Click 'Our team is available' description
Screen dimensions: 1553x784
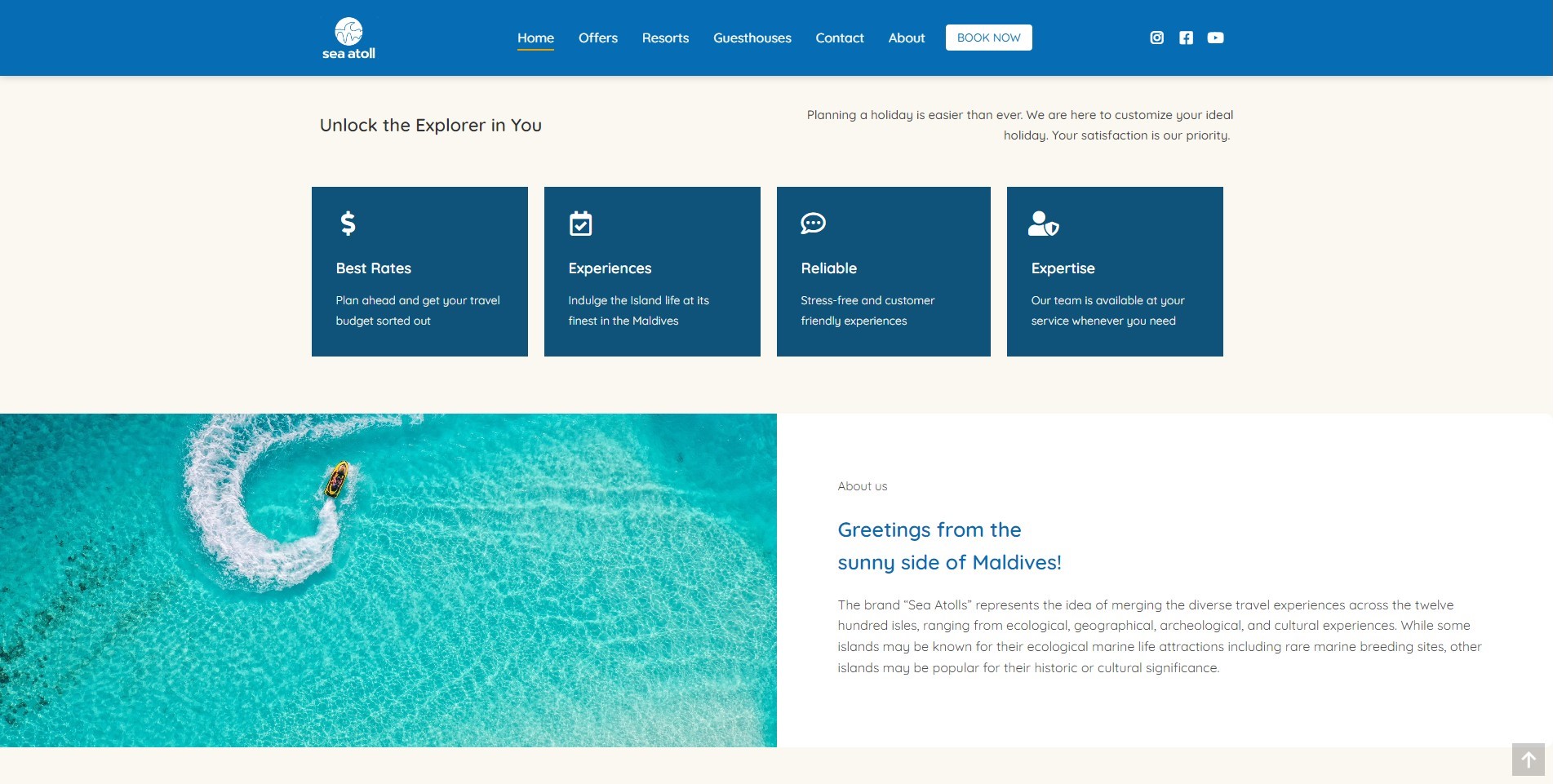click(1107, 310)
